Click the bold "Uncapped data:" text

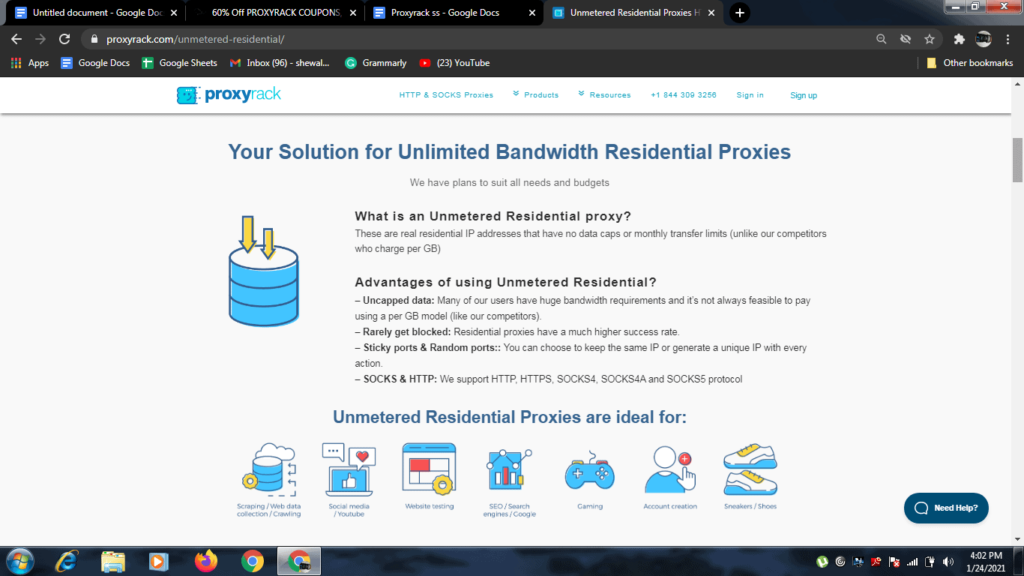[x=398, y=300]
